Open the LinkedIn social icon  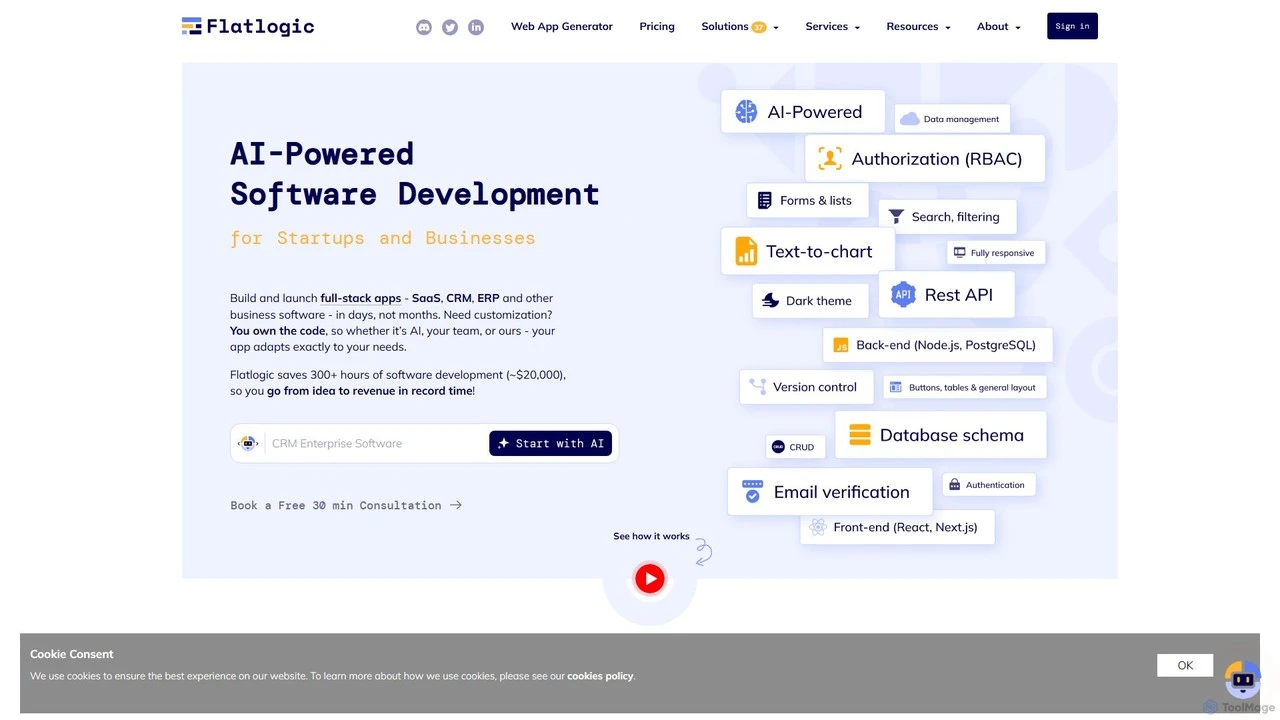(476, 27)
